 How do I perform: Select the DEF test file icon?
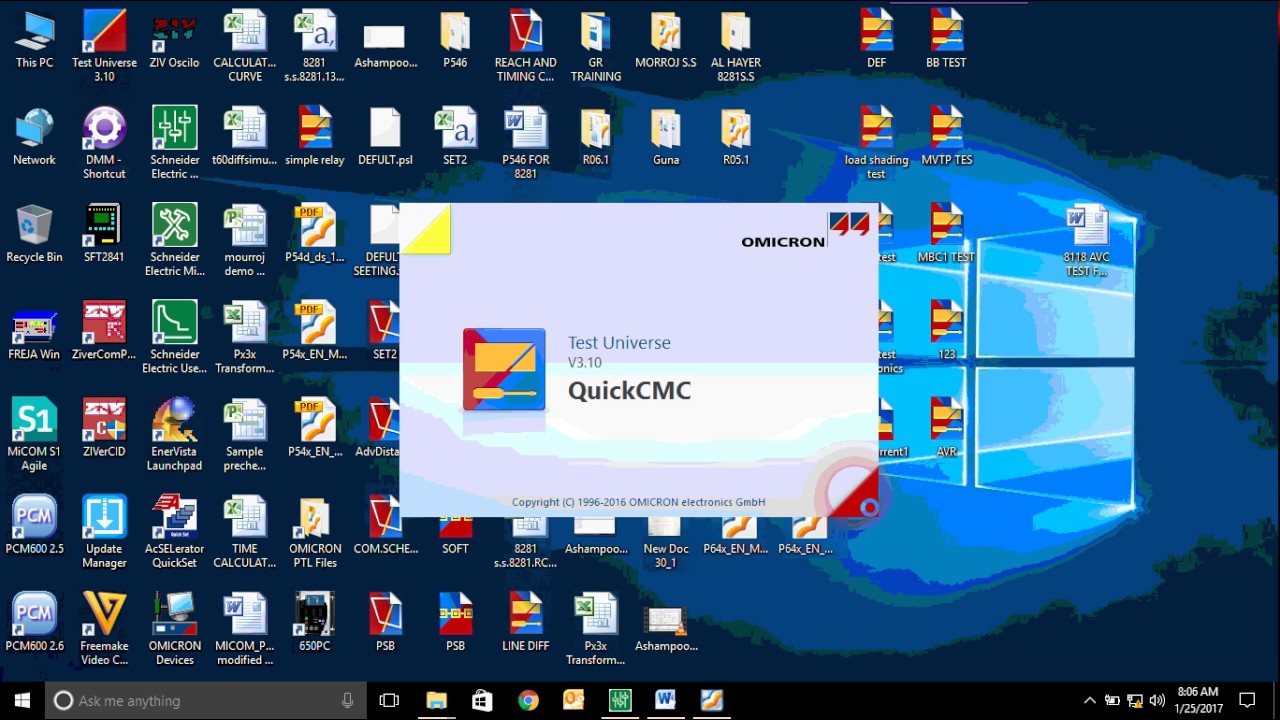click(876, 40)
